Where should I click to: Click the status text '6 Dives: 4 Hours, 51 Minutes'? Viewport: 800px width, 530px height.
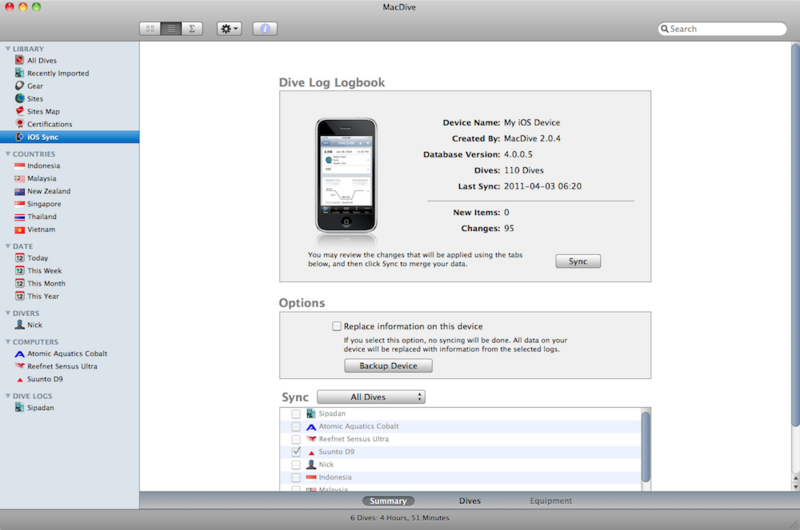pos(399,518)
